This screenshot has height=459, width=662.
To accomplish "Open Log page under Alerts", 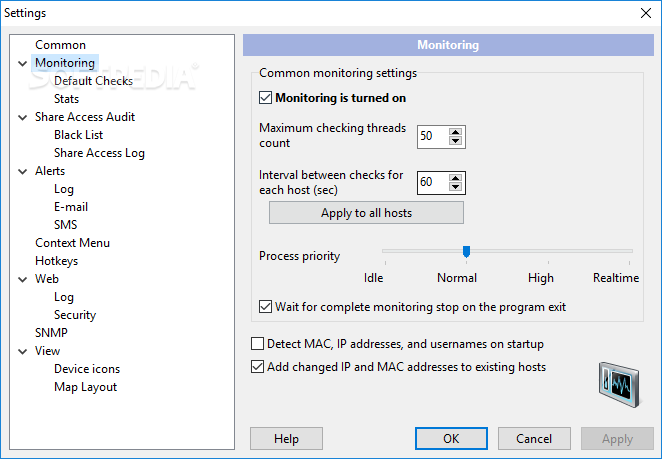I will pyautogui.click(x=64, y=189).
